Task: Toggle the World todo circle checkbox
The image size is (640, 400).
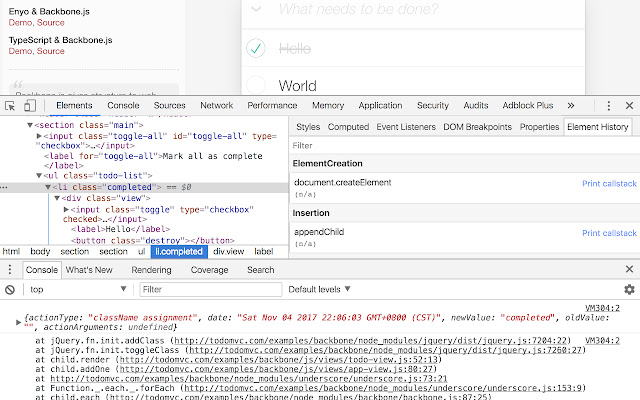Action: click(256, 85)
